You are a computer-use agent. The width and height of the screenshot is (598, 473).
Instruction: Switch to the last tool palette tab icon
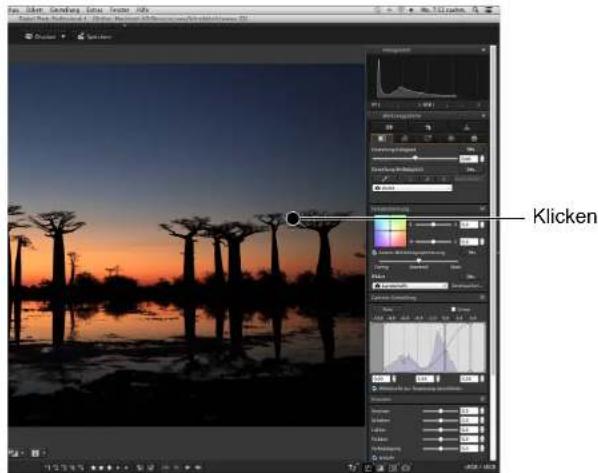[474, 138]
